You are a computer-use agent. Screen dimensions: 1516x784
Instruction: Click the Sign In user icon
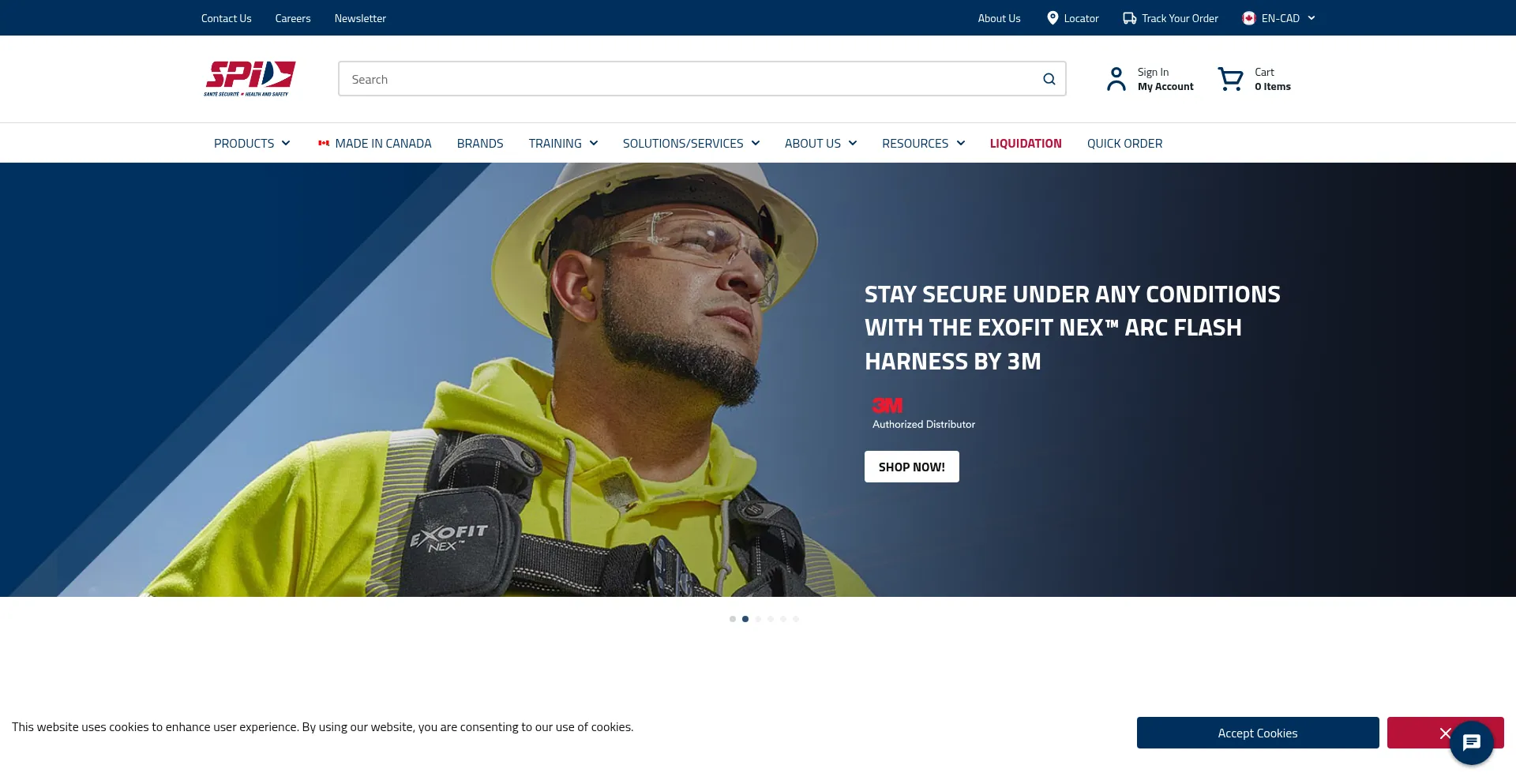pos(1116,79)
